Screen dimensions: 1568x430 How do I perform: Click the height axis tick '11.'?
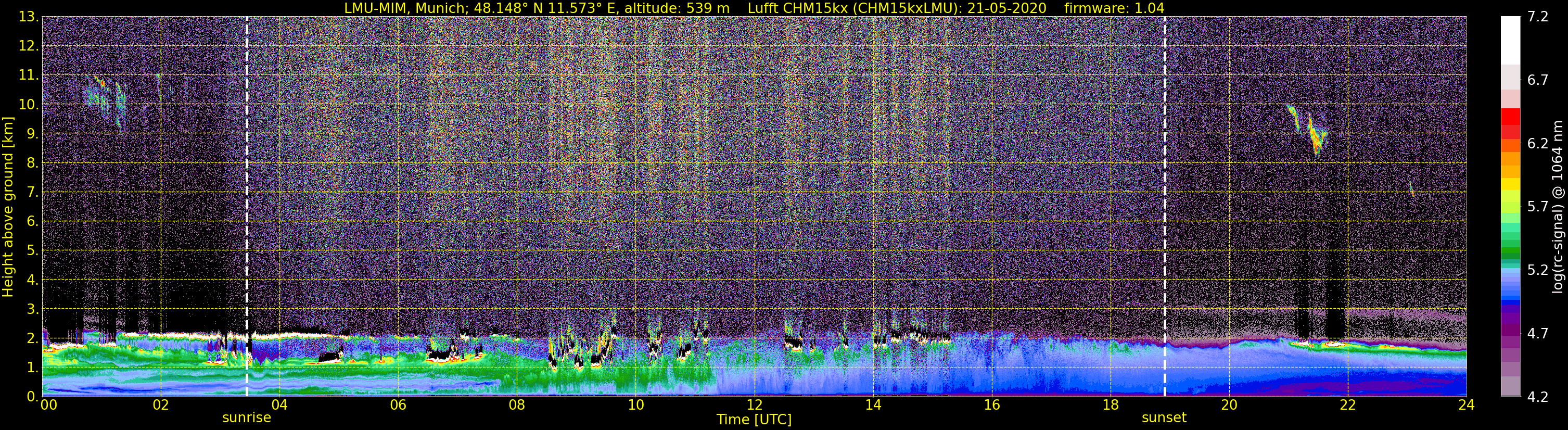29,75
